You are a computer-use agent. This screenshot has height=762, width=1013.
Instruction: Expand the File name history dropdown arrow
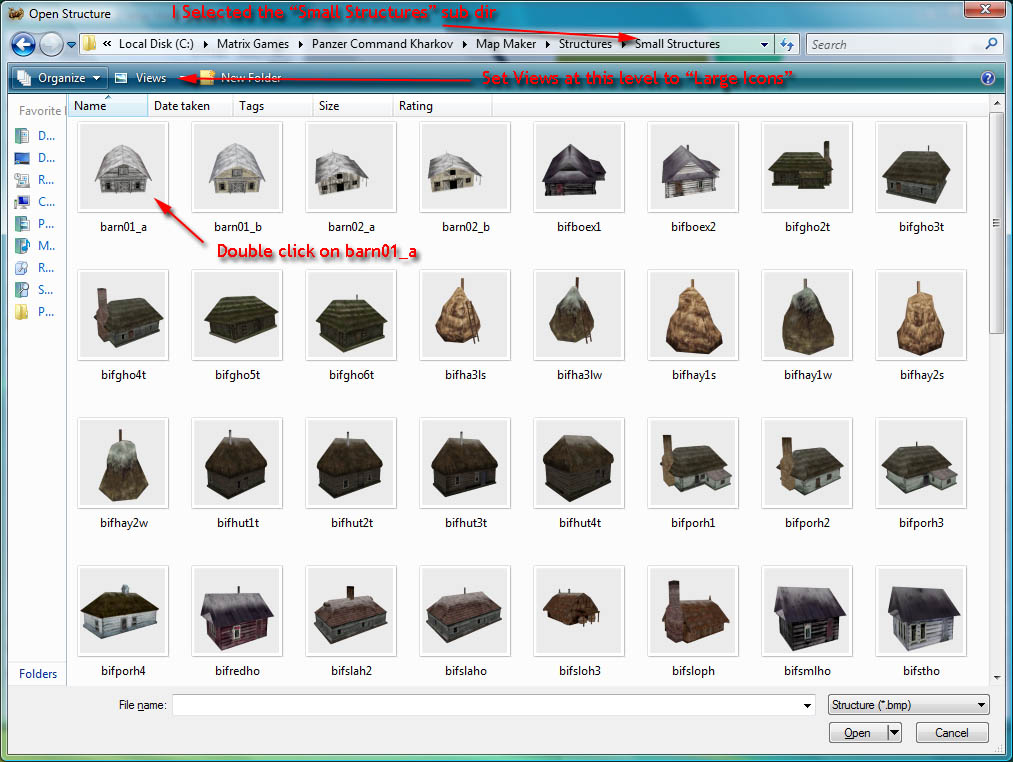click(x=807, y=705)
